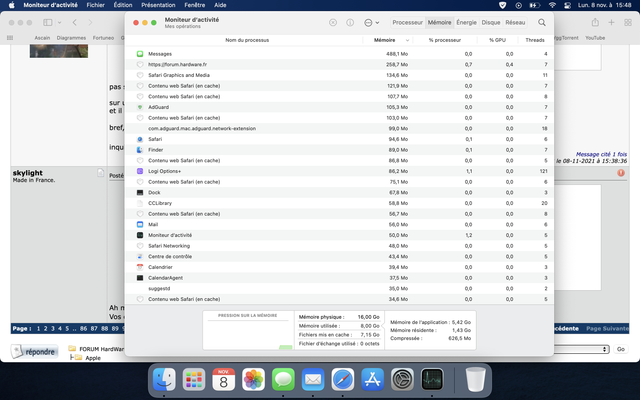Open App Store from the Dock
Screen dimensions: 640x400
(x=372, y=379)
